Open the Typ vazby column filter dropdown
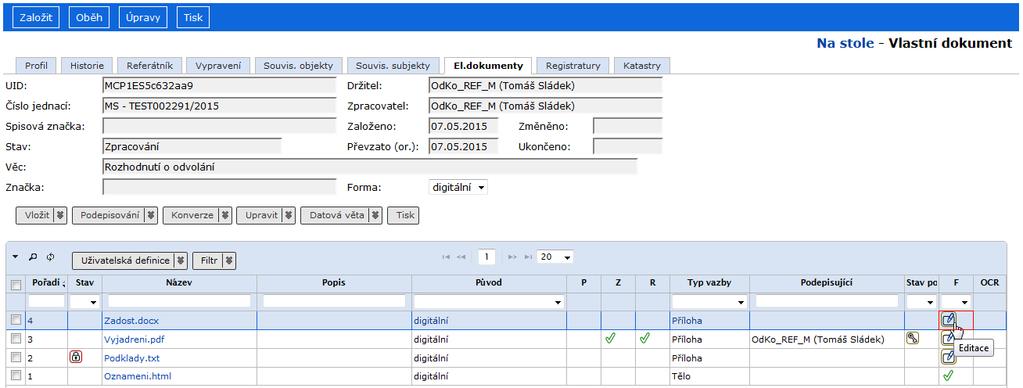Image resolution: width=1023 pixels, height=388 pixels. (x=709, y=302)
